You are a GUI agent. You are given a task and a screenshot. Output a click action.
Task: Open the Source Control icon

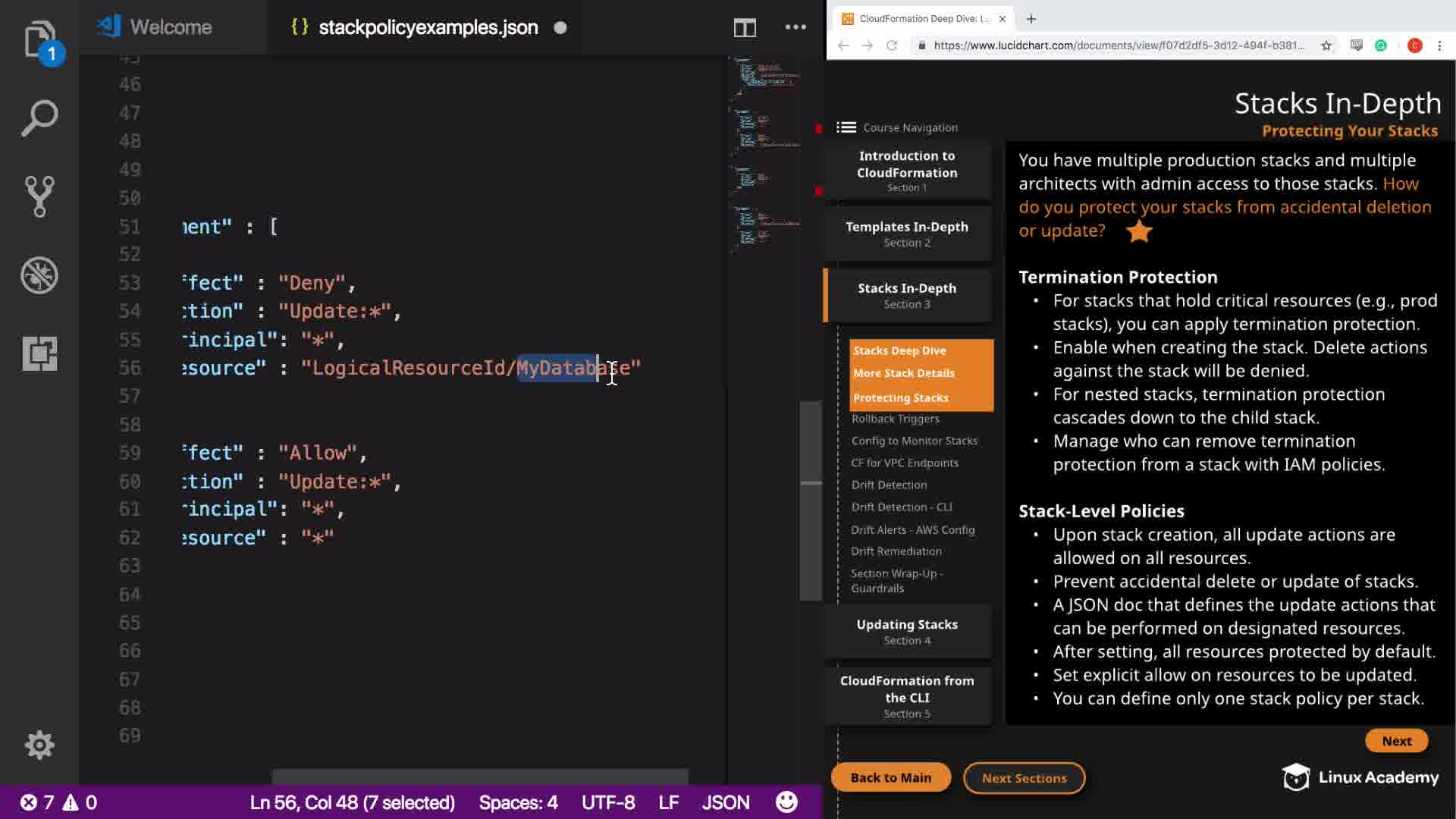(x=39, y=196)
